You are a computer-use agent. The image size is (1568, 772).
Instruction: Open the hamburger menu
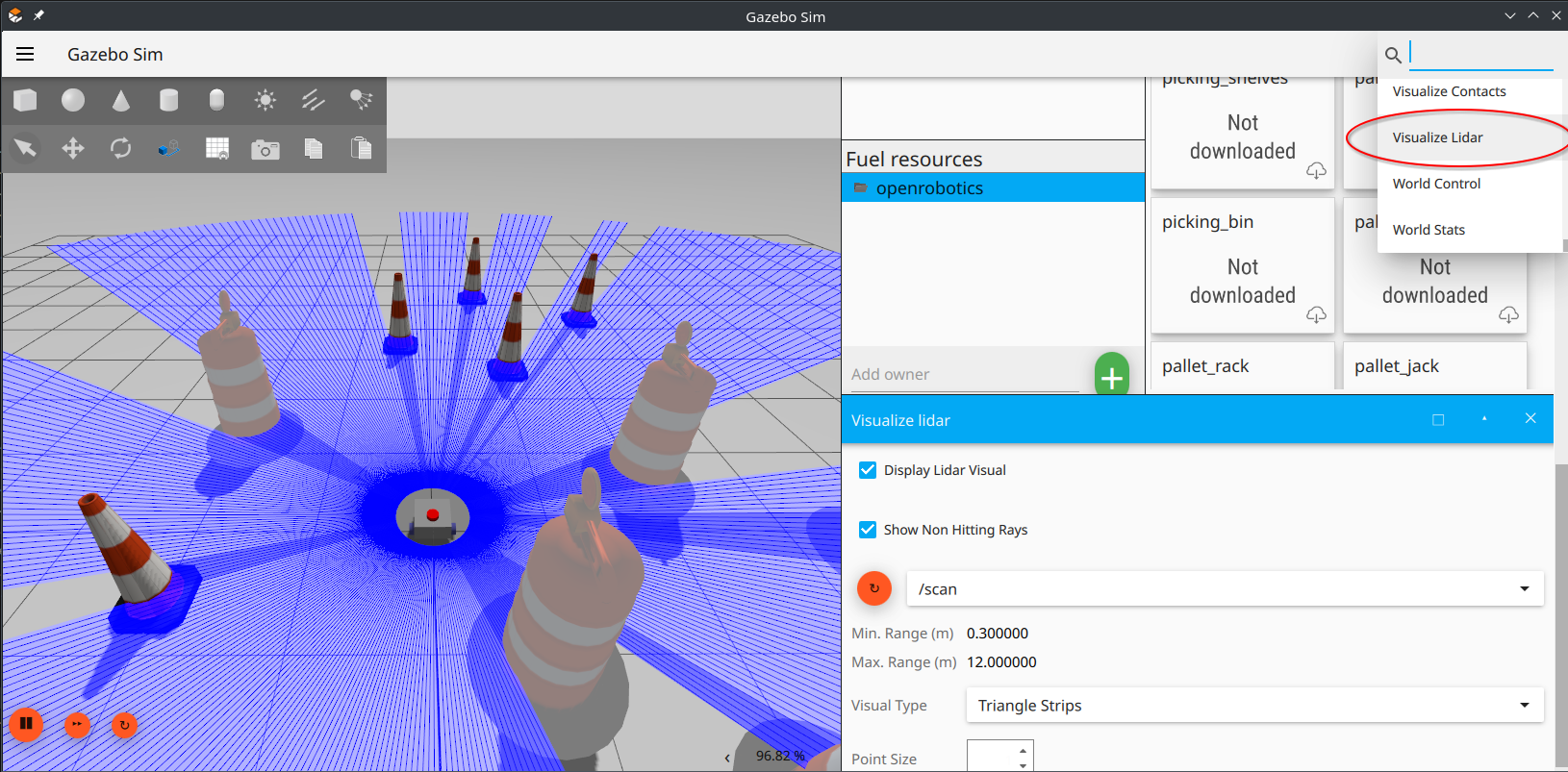point(25,55)
